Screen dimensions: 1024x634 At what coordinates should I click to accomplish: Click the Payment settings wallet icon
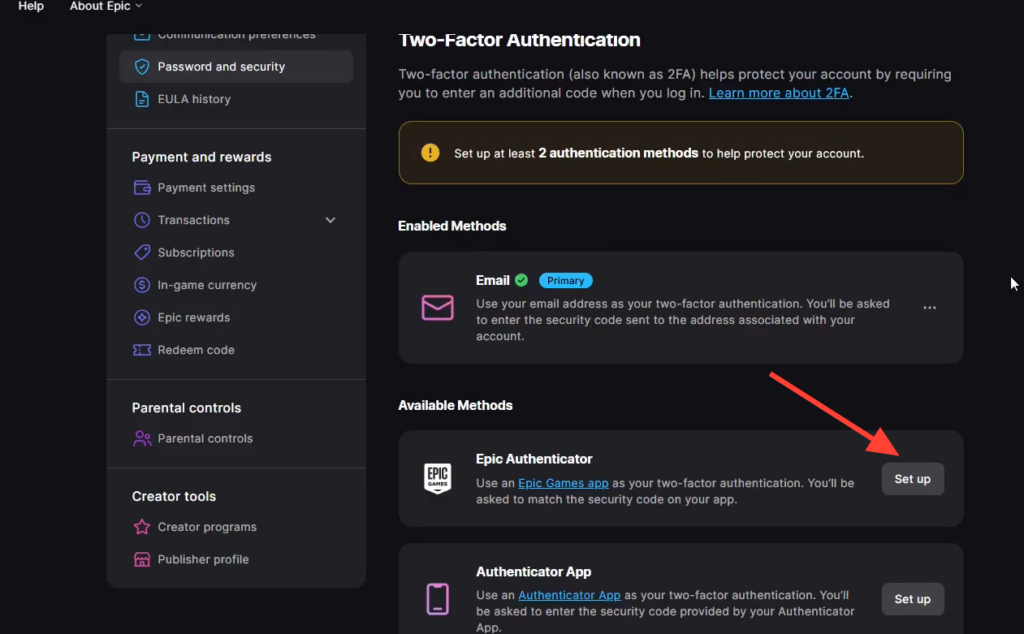point(142,187)
